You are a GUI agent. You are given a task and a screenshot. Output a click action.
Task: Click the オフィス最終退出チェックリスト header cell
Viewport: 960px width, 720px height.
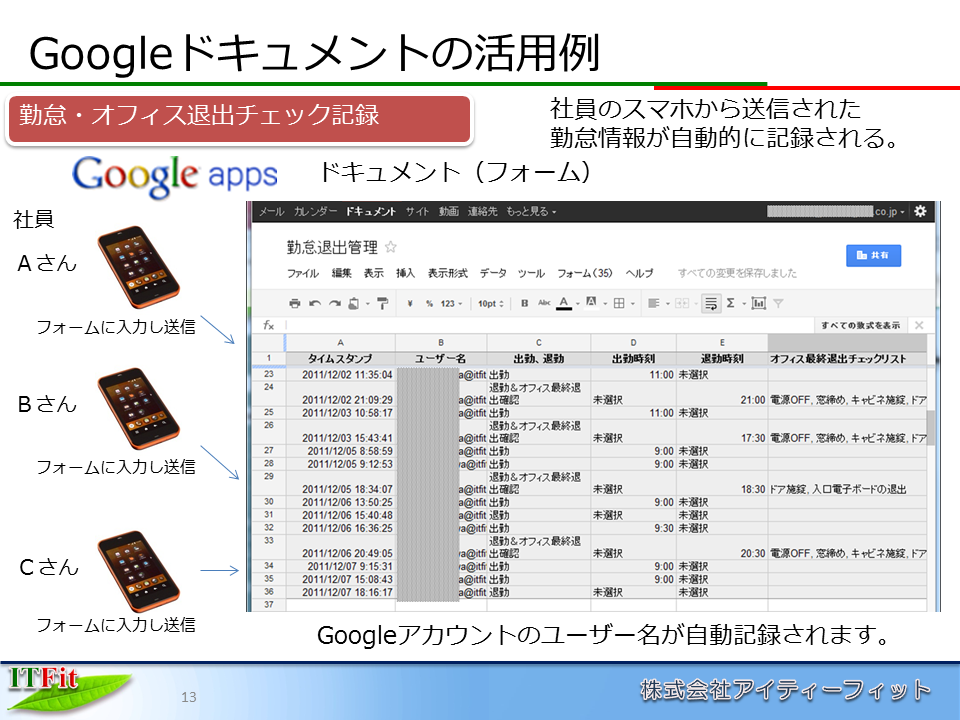847,358
